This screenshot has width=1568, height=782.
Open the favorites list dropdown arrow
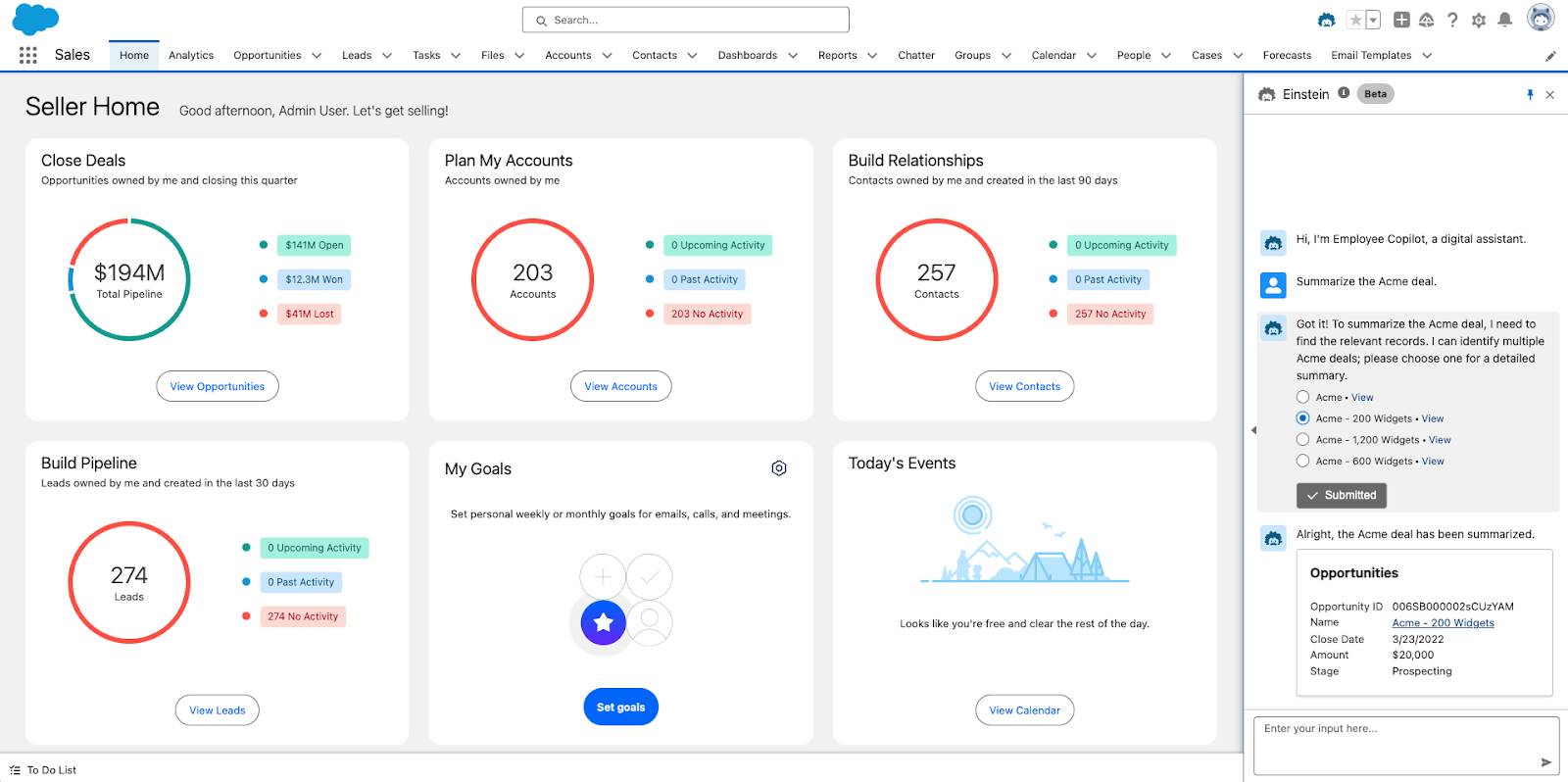1373,20
